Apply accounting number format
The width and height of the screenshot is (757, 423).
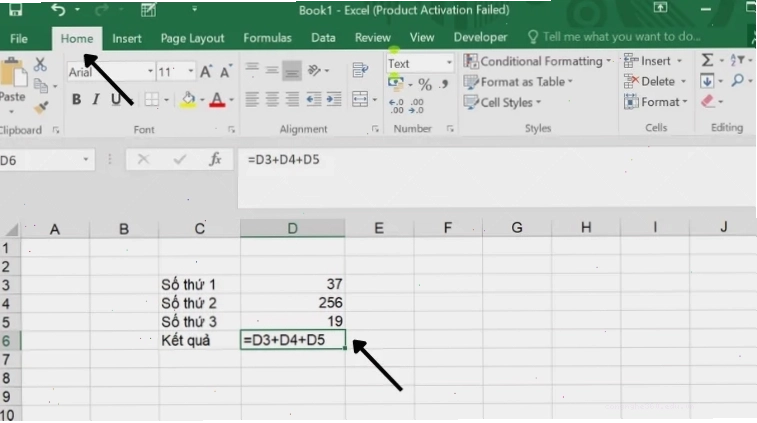(x=395, y=84)
